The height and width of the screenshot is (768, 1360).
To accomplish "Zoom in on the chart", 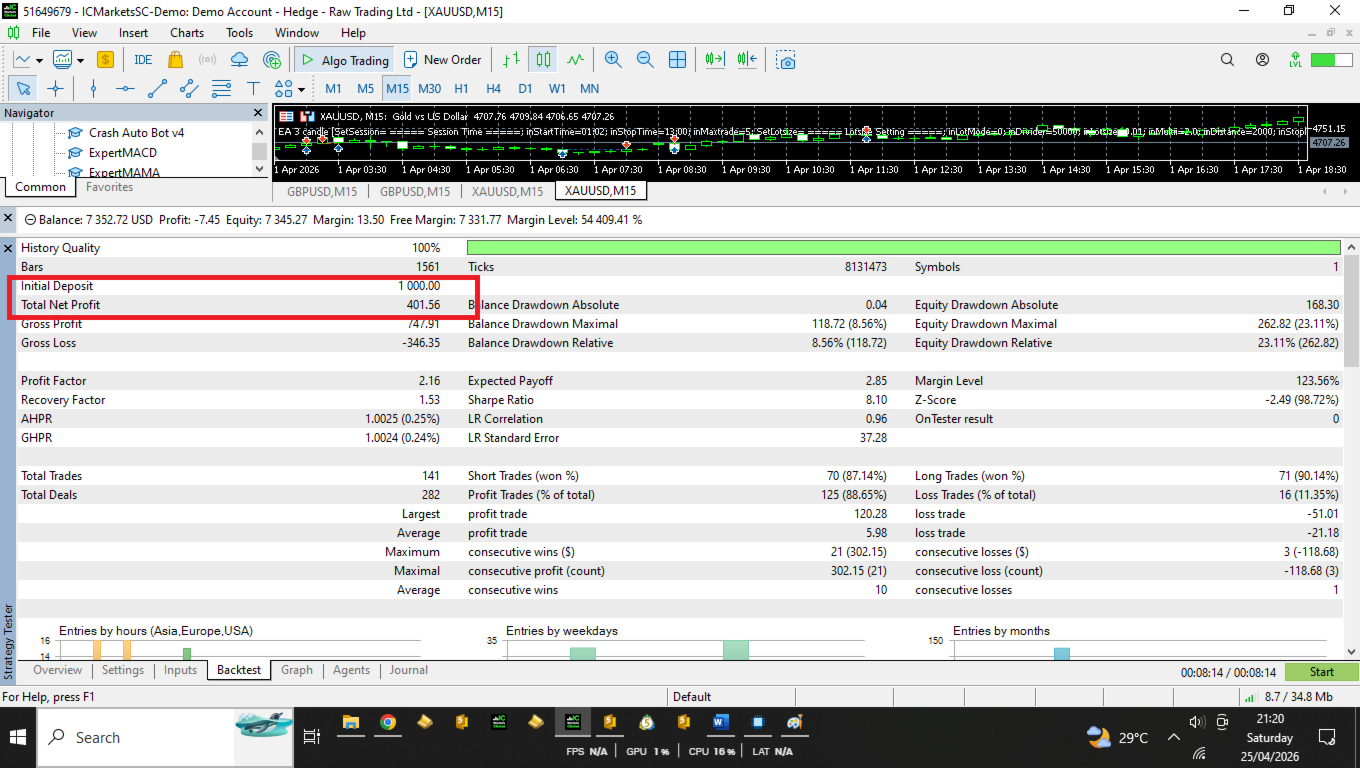I will click(613, 60).
